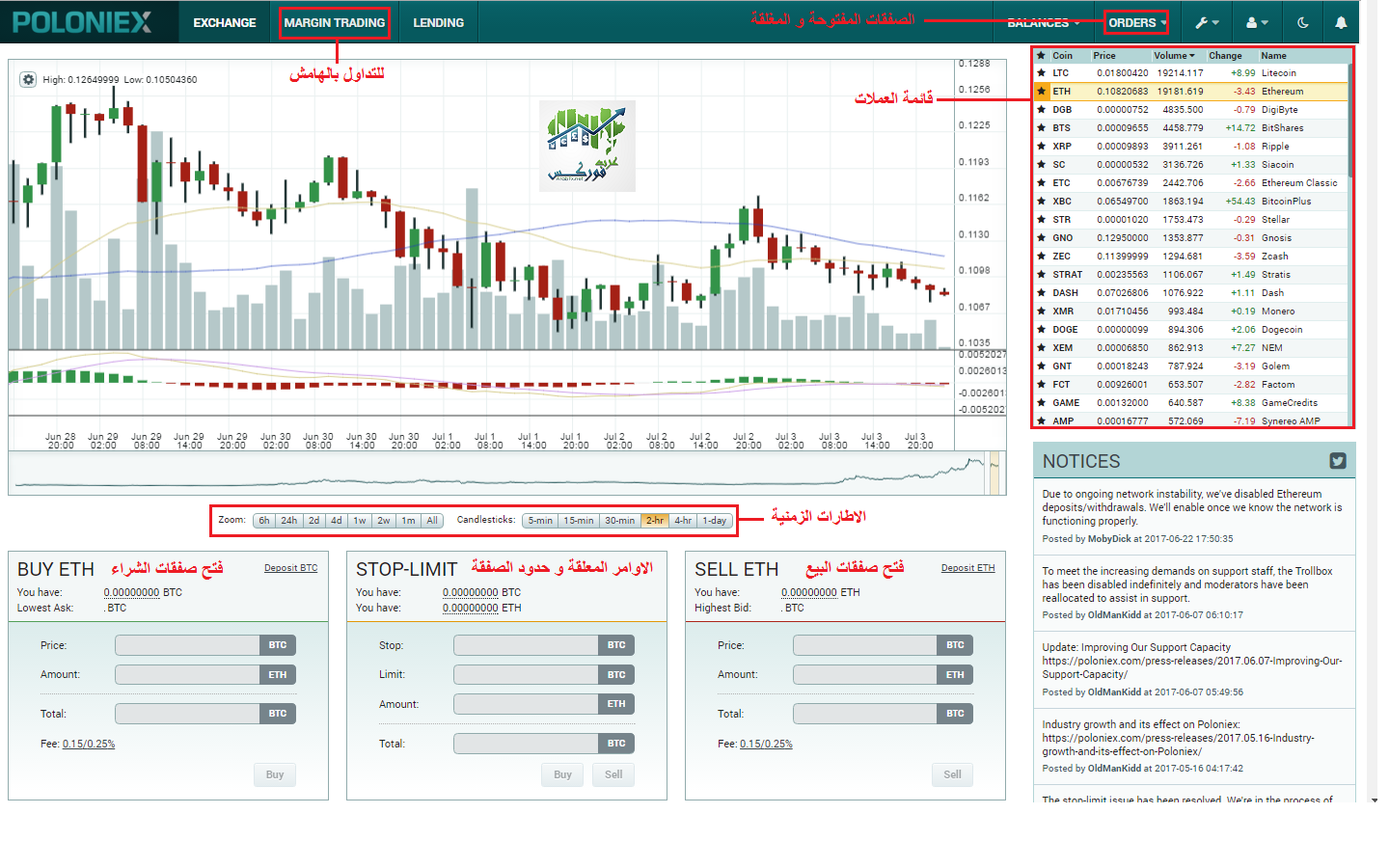Toggle favorite star for SC
This screenshot has width=1389, height=868.
1042,164
